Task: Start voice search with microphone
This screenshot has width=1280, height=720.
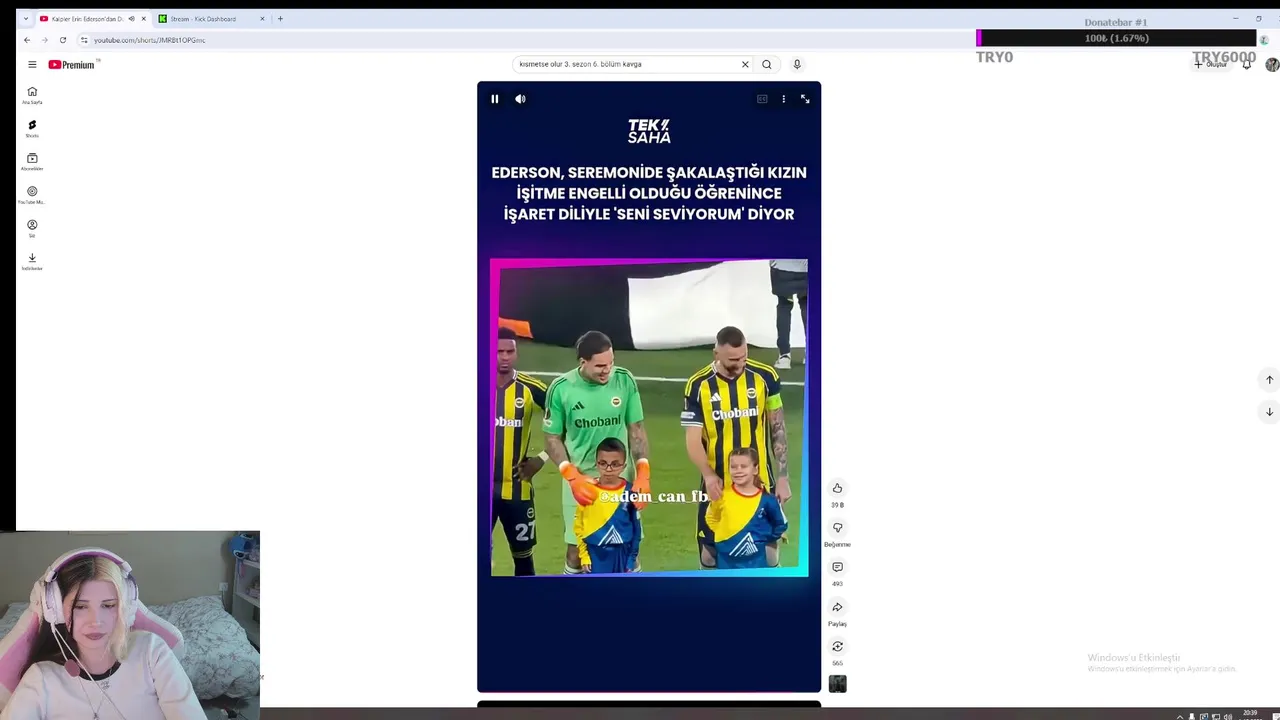Action: (797, 64)
